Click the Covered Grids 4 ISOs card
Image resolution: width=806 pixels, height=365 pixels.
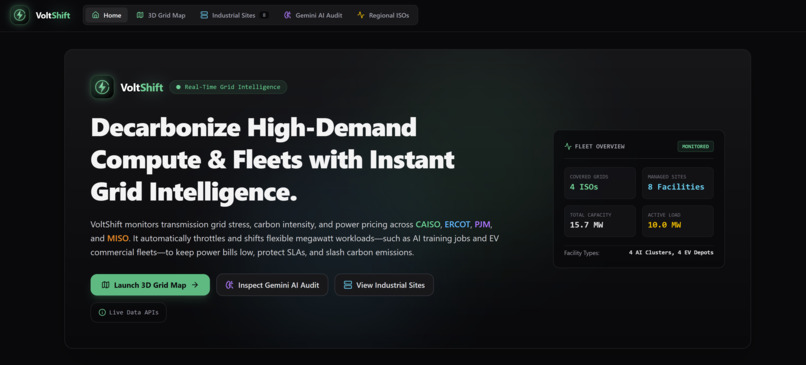tap(600, 183)
